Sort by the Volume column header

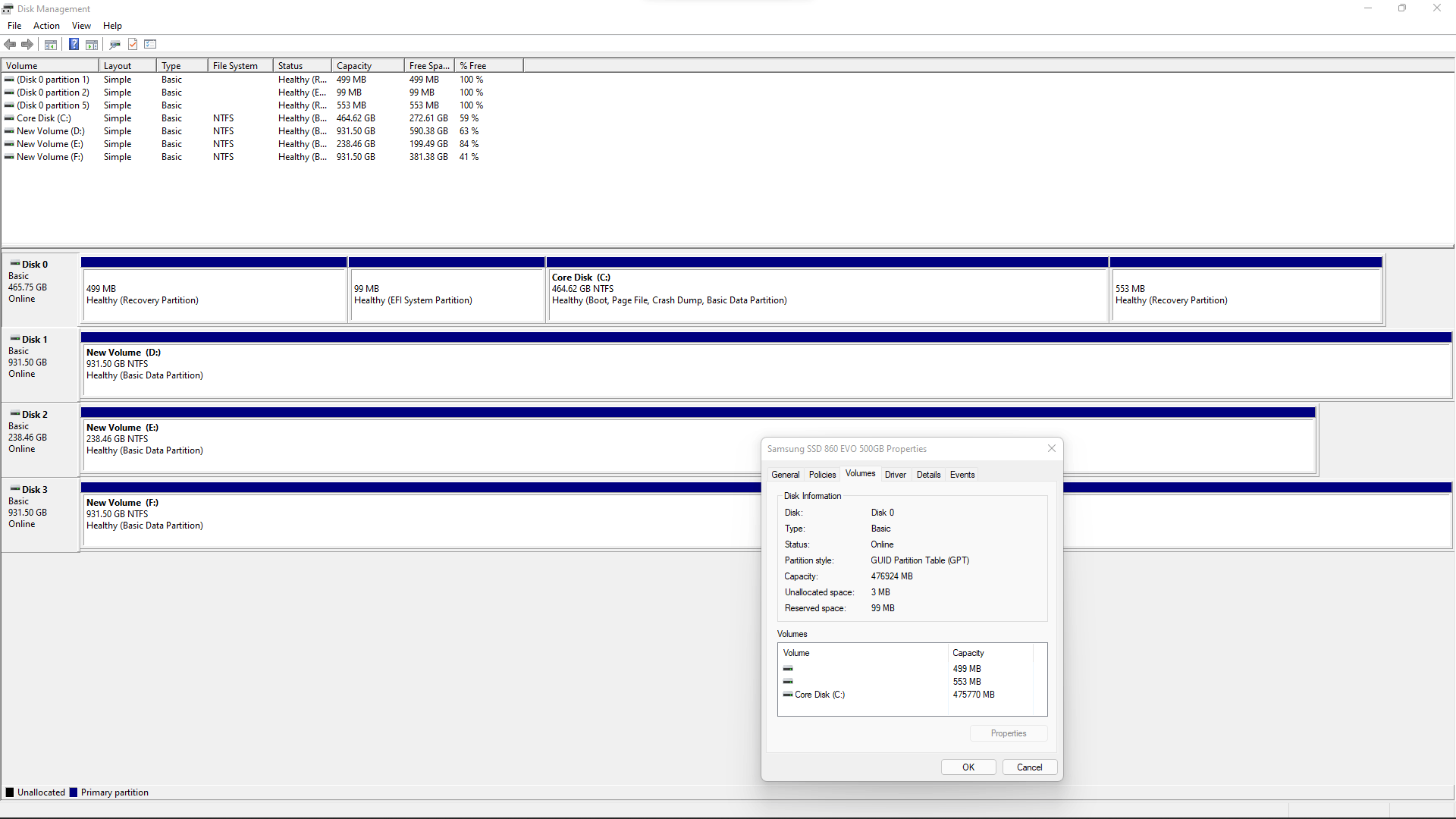tap(50, 66)
